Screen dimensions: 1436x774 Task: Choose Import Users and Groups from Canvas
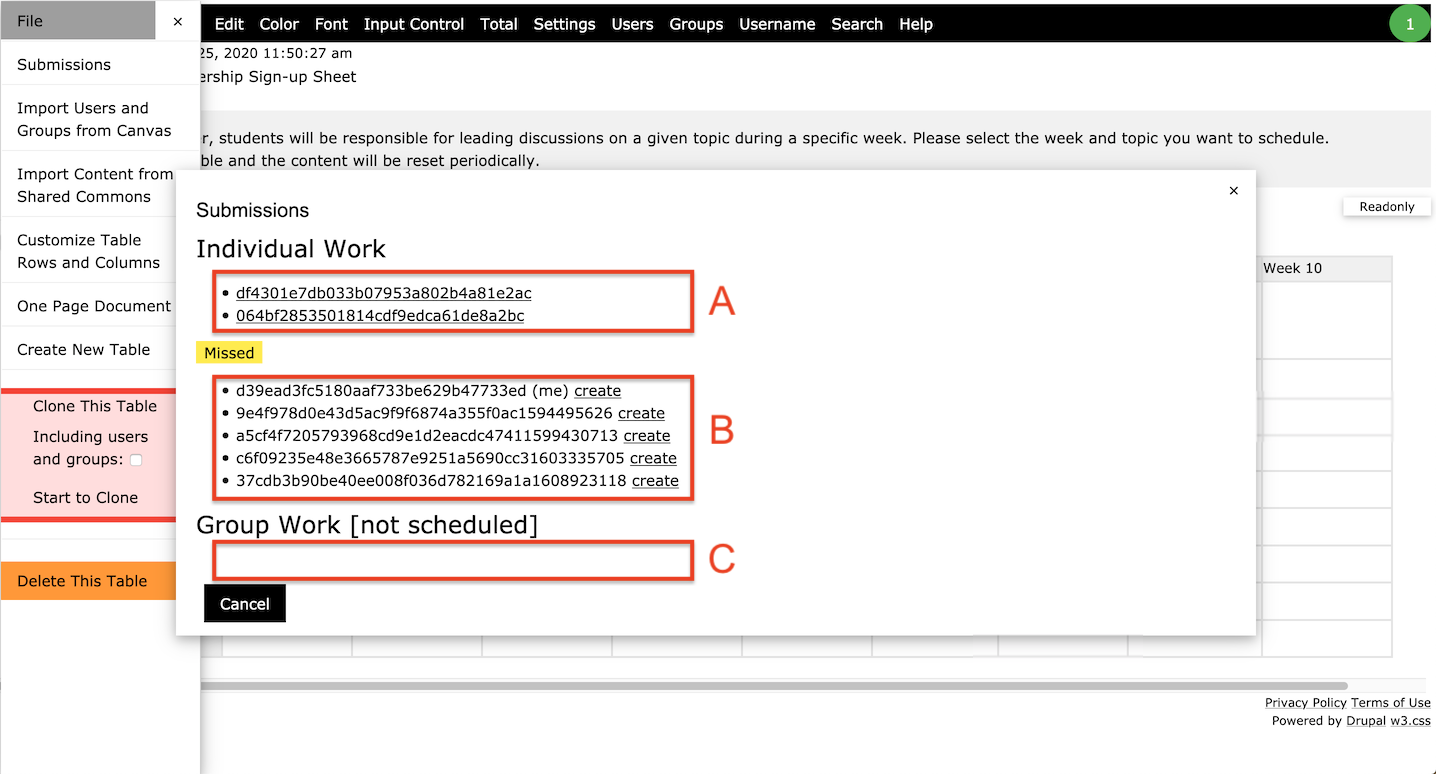click(x=100, y=119)
